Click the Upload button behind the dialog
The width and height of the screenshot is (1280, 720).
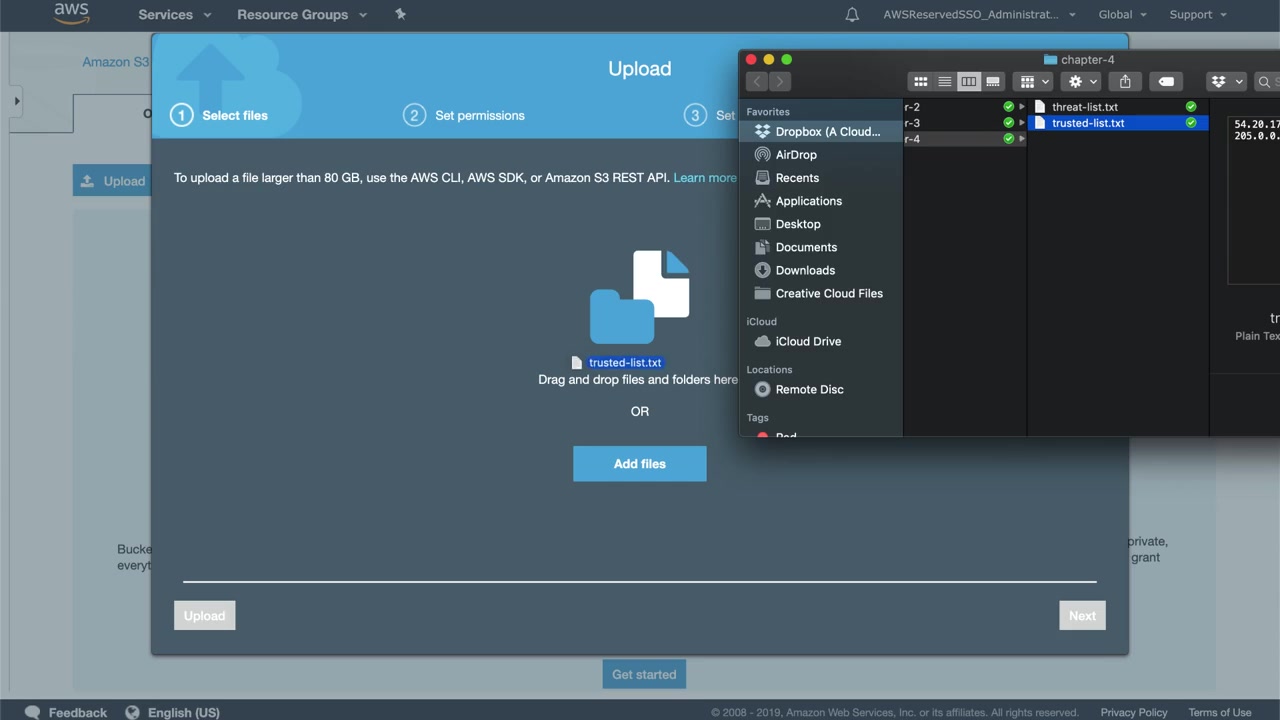tap(112, 181)
